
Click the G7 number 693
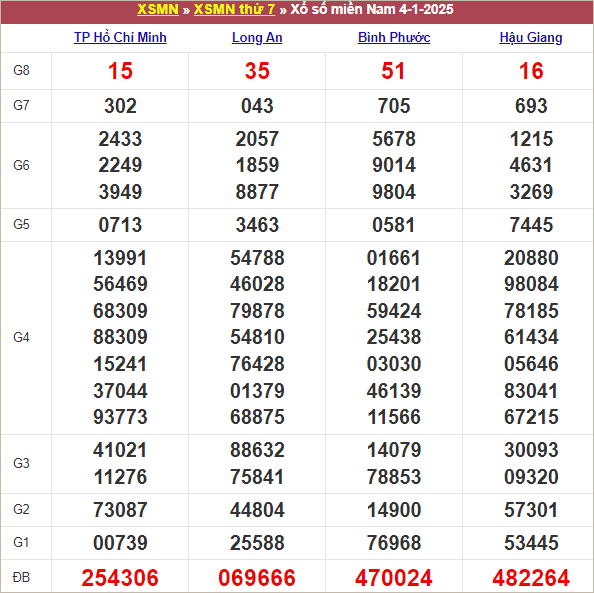point(531,106)
